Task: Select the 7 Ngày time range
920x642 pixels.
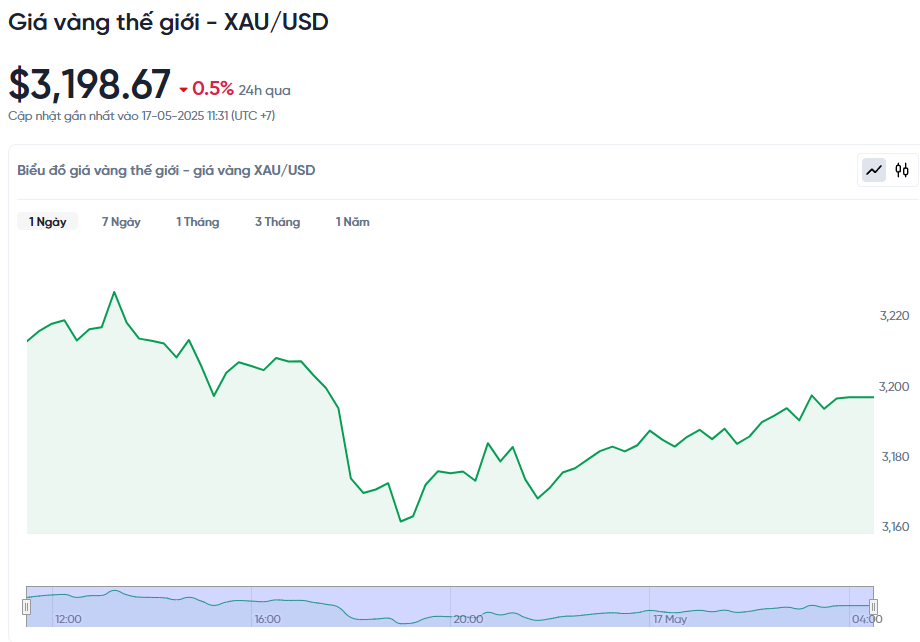Action: pyautogui.click(x=121, y=222)
